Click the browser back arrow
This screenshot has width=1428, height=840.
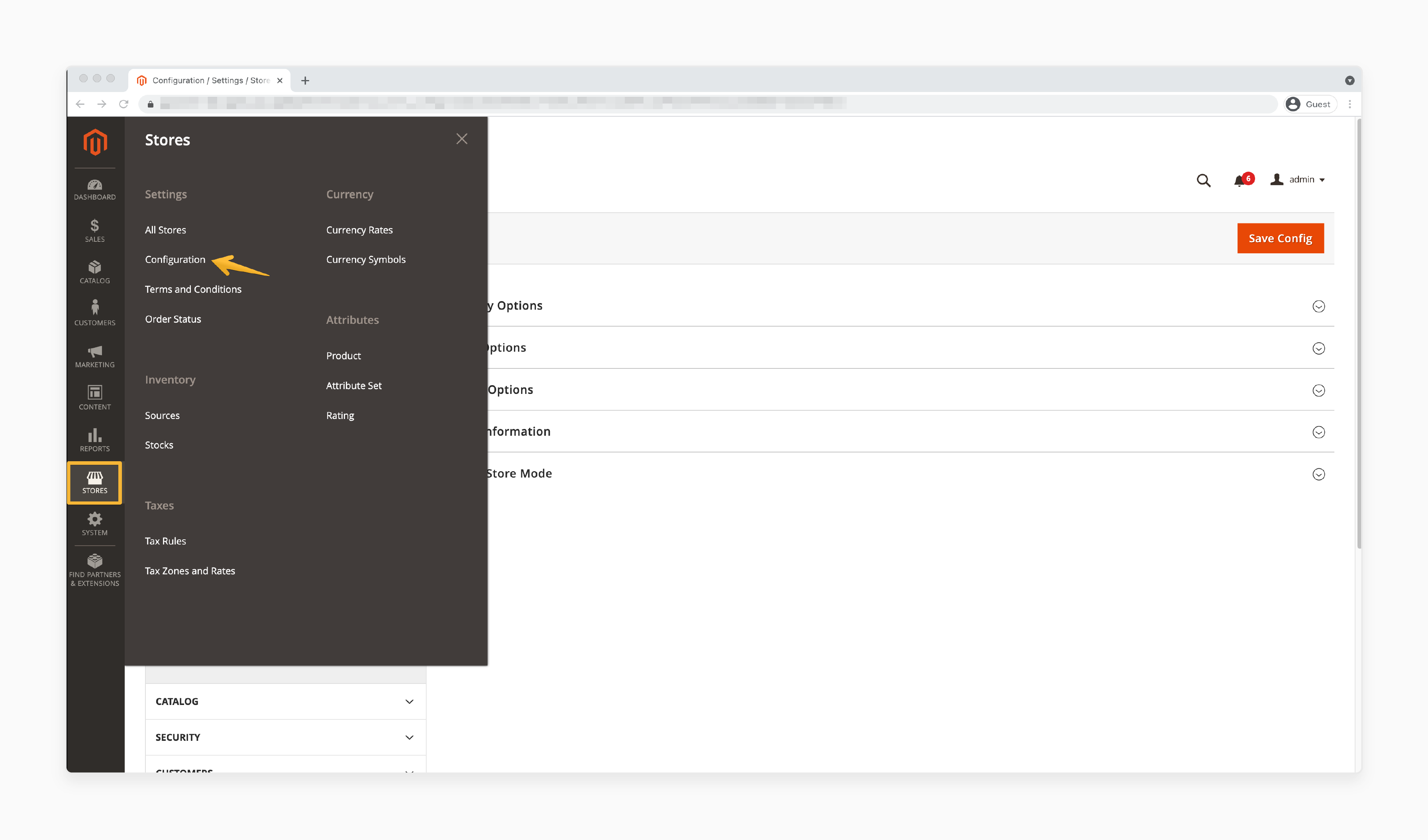(80, 104)
